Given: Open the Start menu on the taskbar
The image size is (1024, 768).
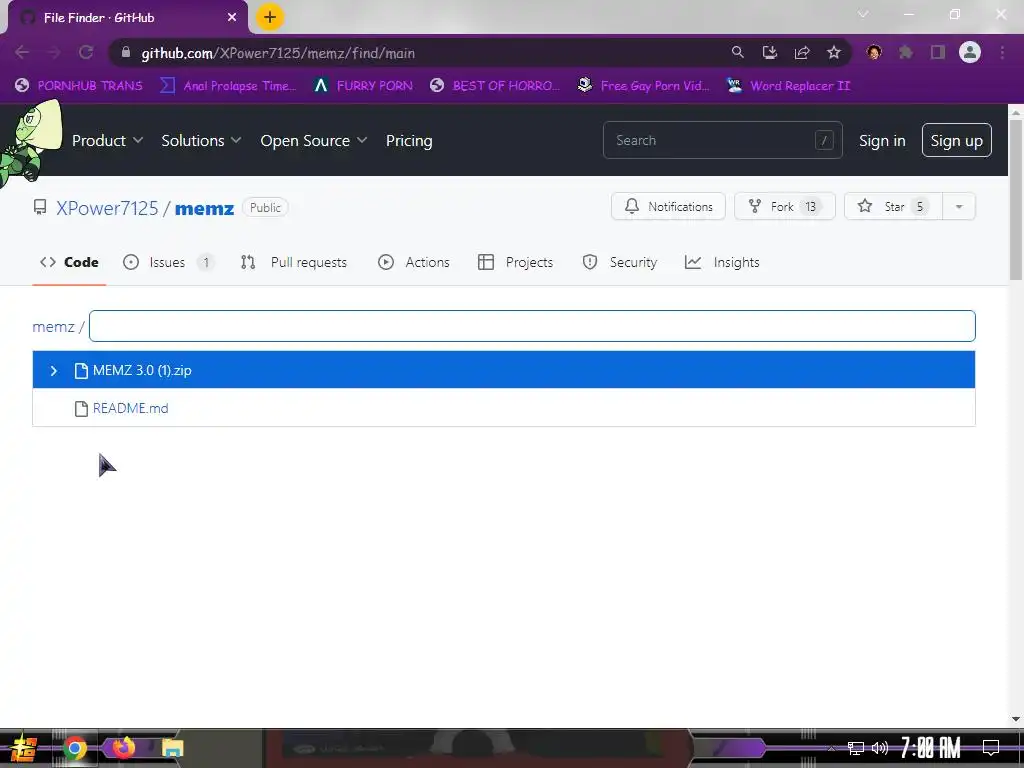Looking at the screenshot, I should [23, 748].
